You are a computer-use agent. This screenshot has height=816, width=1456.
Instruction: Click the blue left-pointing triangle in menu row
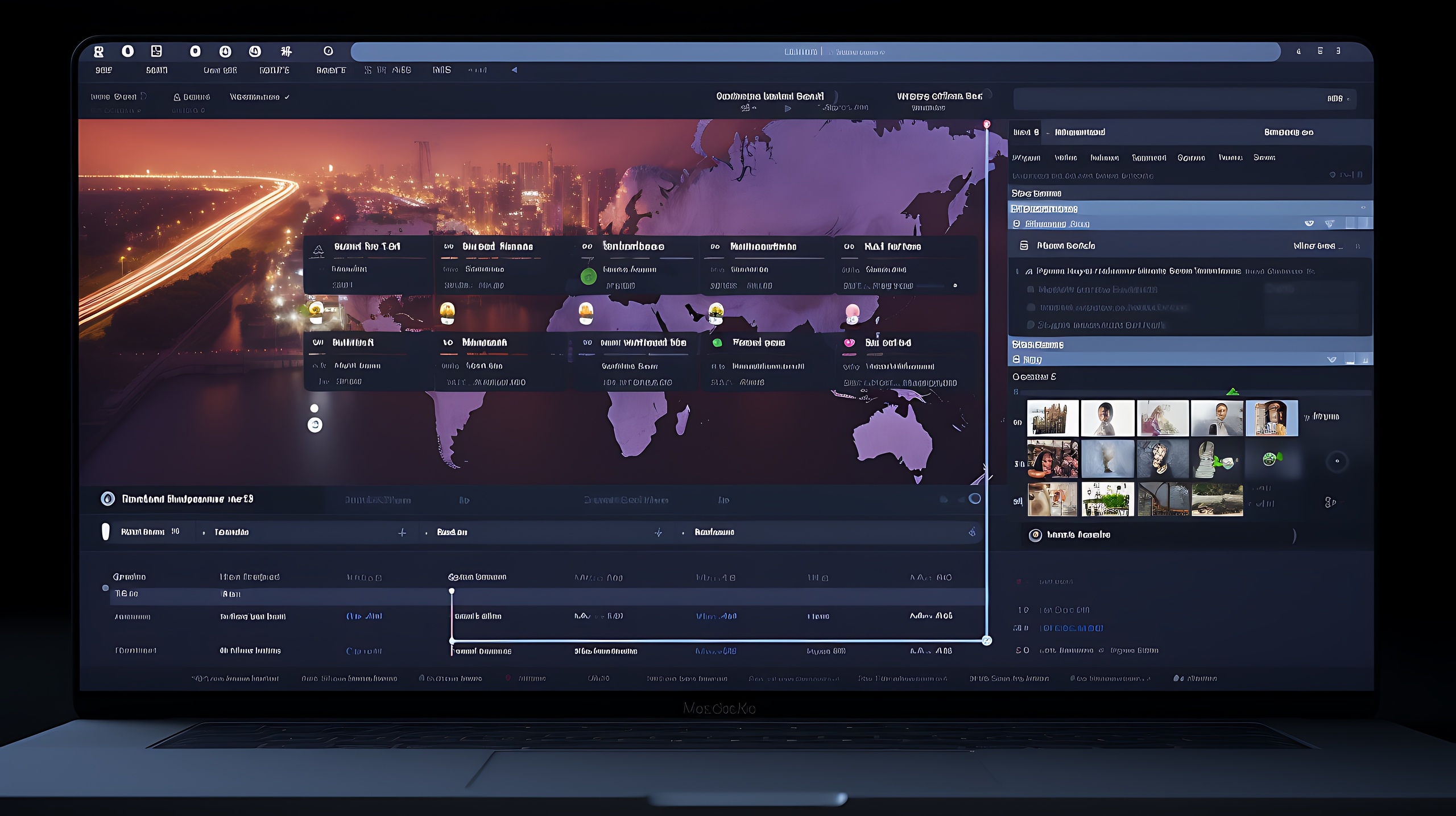pyautogui.click(x=514, y=70)
